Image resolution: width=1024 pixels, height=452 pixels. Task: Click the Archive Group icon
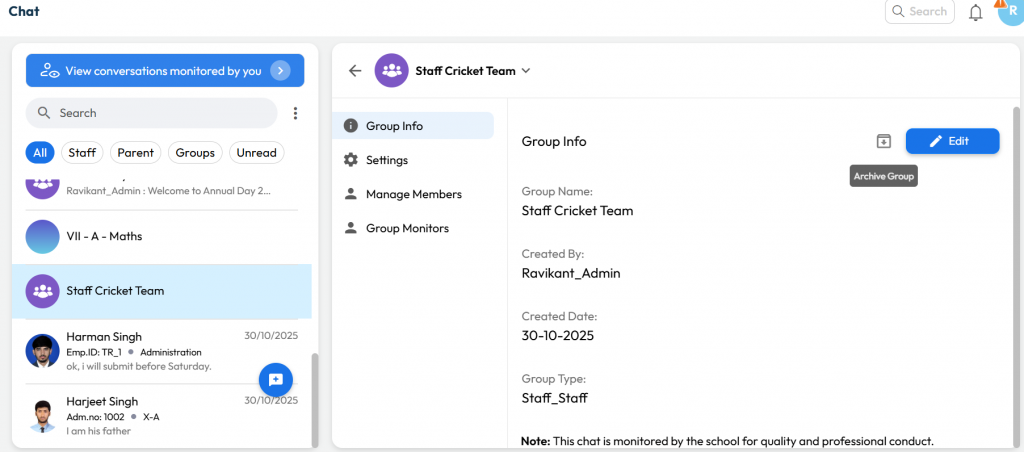[883, 141]
